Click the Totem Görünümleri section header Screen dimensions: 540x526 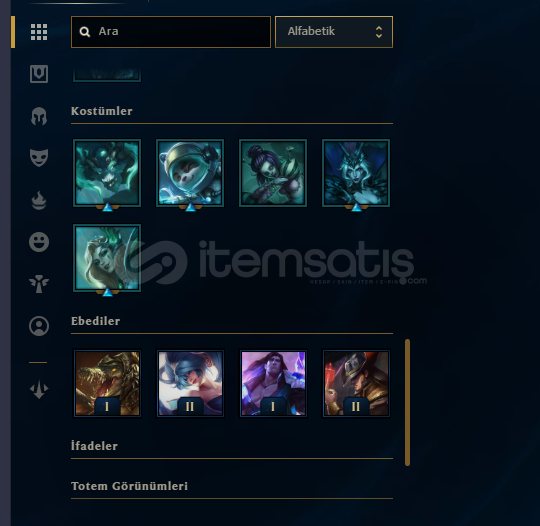point(129,486)
